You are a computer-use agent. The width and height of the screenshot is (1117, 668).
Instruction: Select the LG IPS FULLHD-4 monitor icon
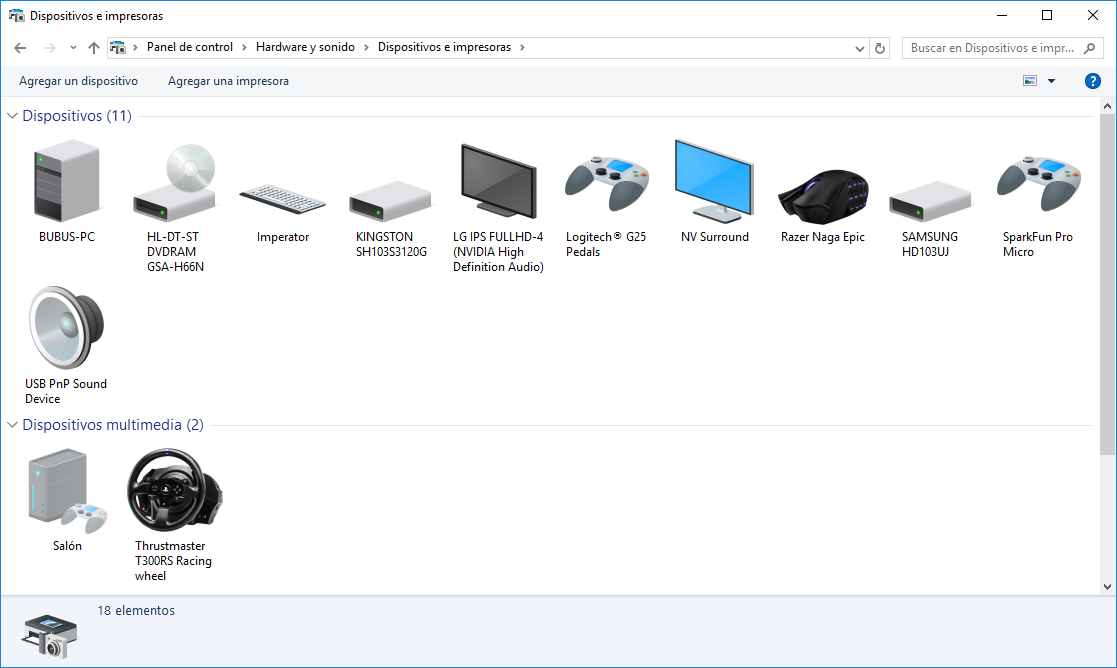coord(499,181)
